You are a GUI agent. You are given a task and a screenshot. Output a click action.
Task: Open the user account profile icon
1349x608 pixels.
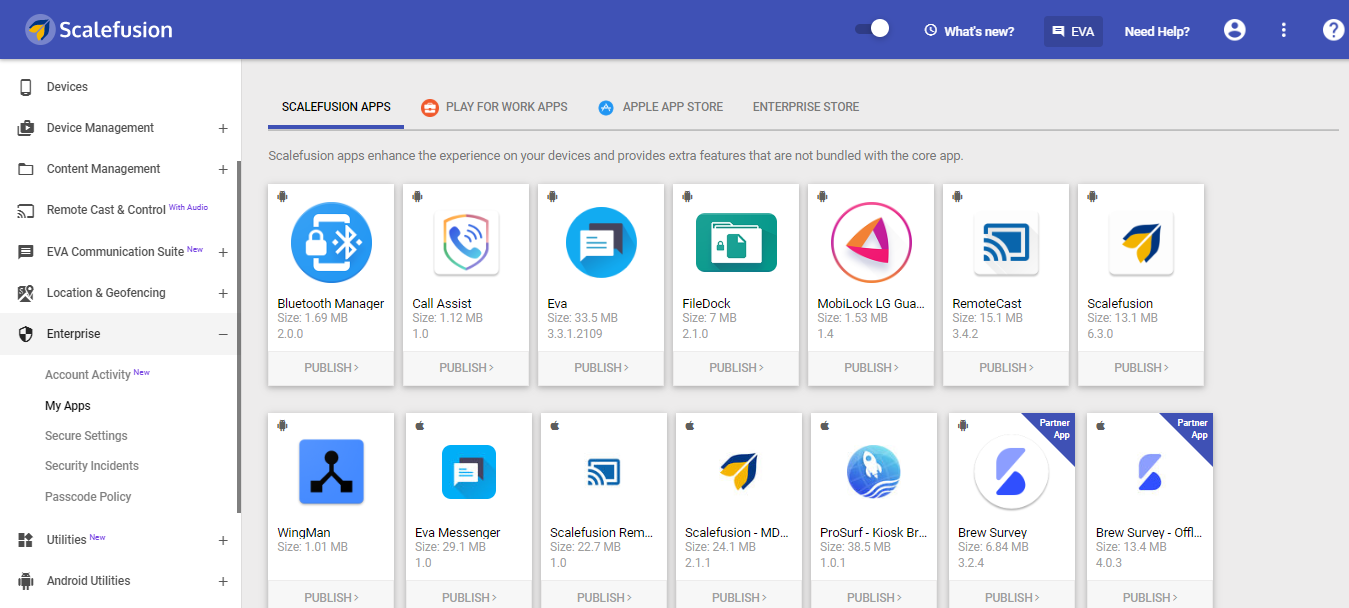[x=1235, y=30]
